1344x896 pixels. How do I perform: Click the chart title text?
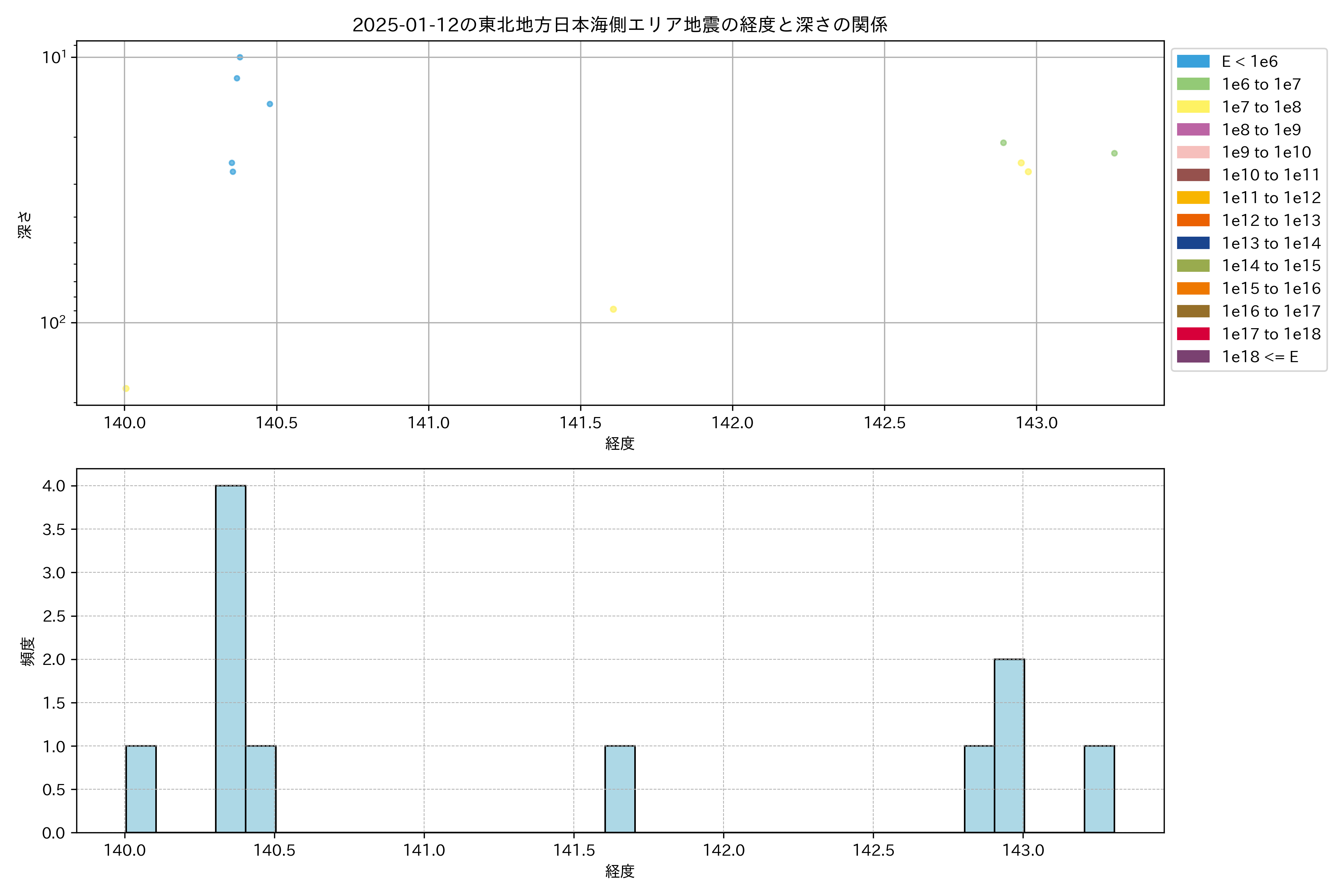click(x=620, y=25)
